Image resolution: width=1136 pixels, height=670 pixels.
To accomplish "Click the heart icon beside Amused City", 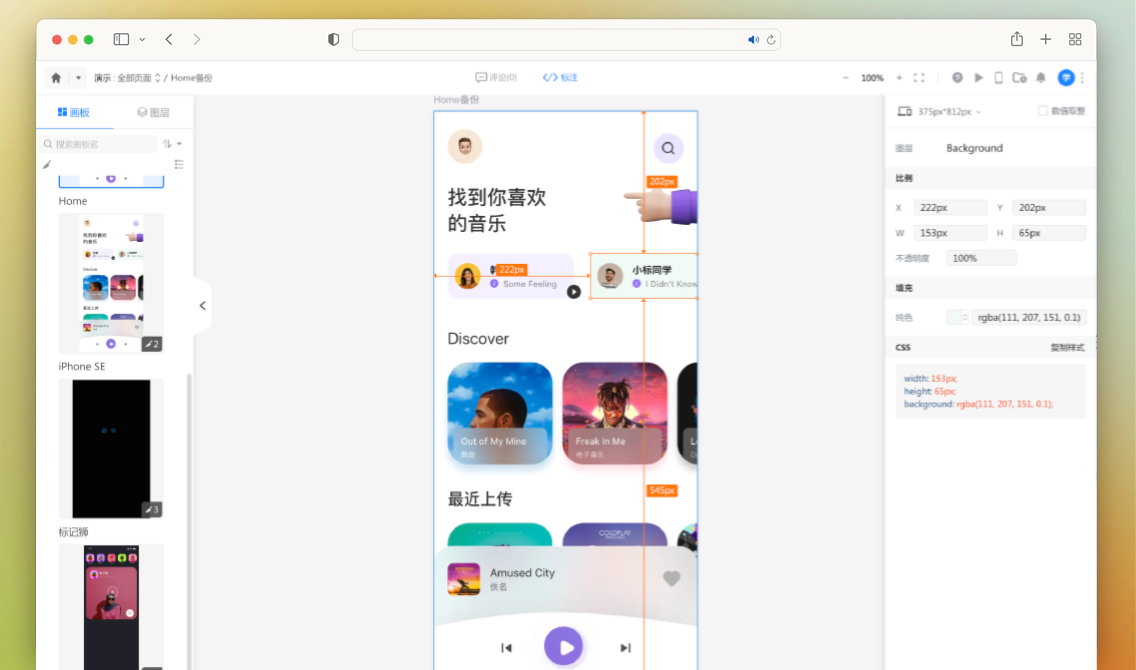I will 672,578.
